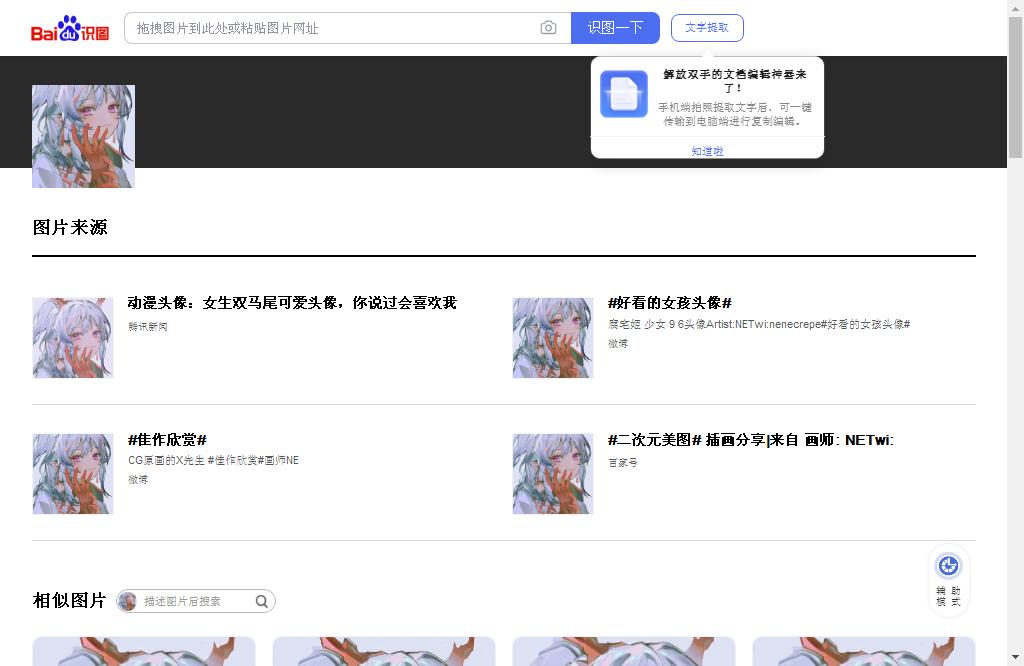
Task: Dismiss tooltip via 知道啦 link
Action: point(707,151)
